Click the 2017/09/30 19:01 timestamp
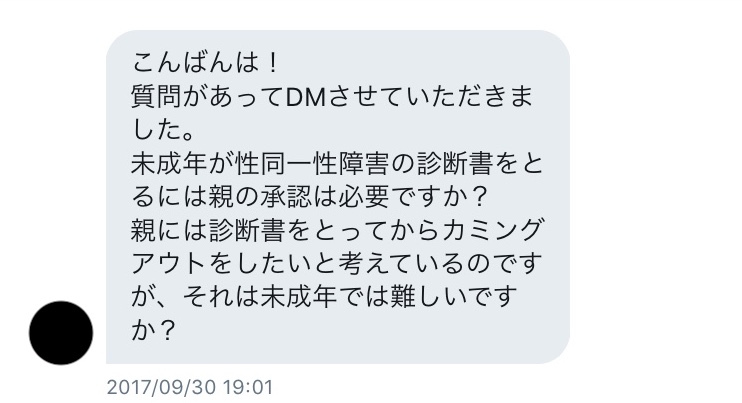 tap(190, 387)
